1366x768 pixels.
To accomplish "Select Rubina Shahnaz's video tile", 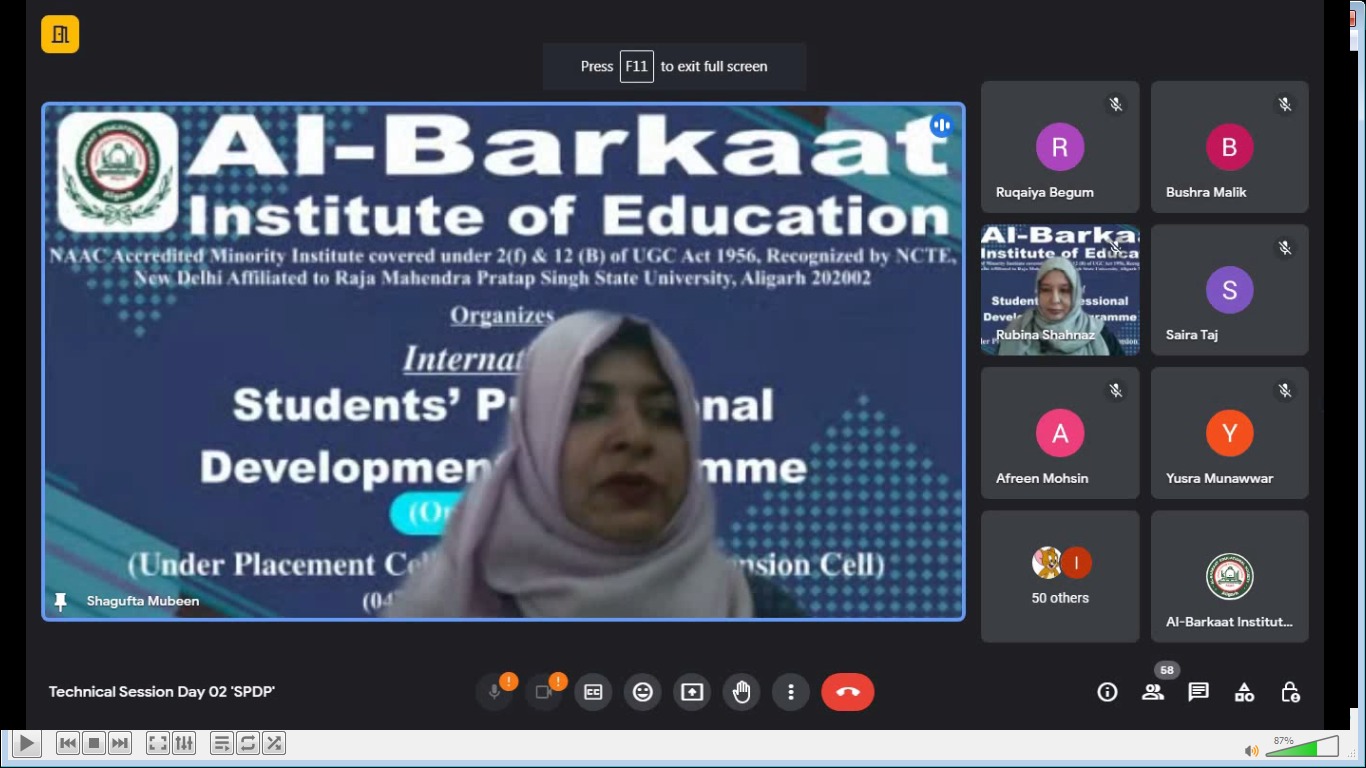I will click(1060, 290).
